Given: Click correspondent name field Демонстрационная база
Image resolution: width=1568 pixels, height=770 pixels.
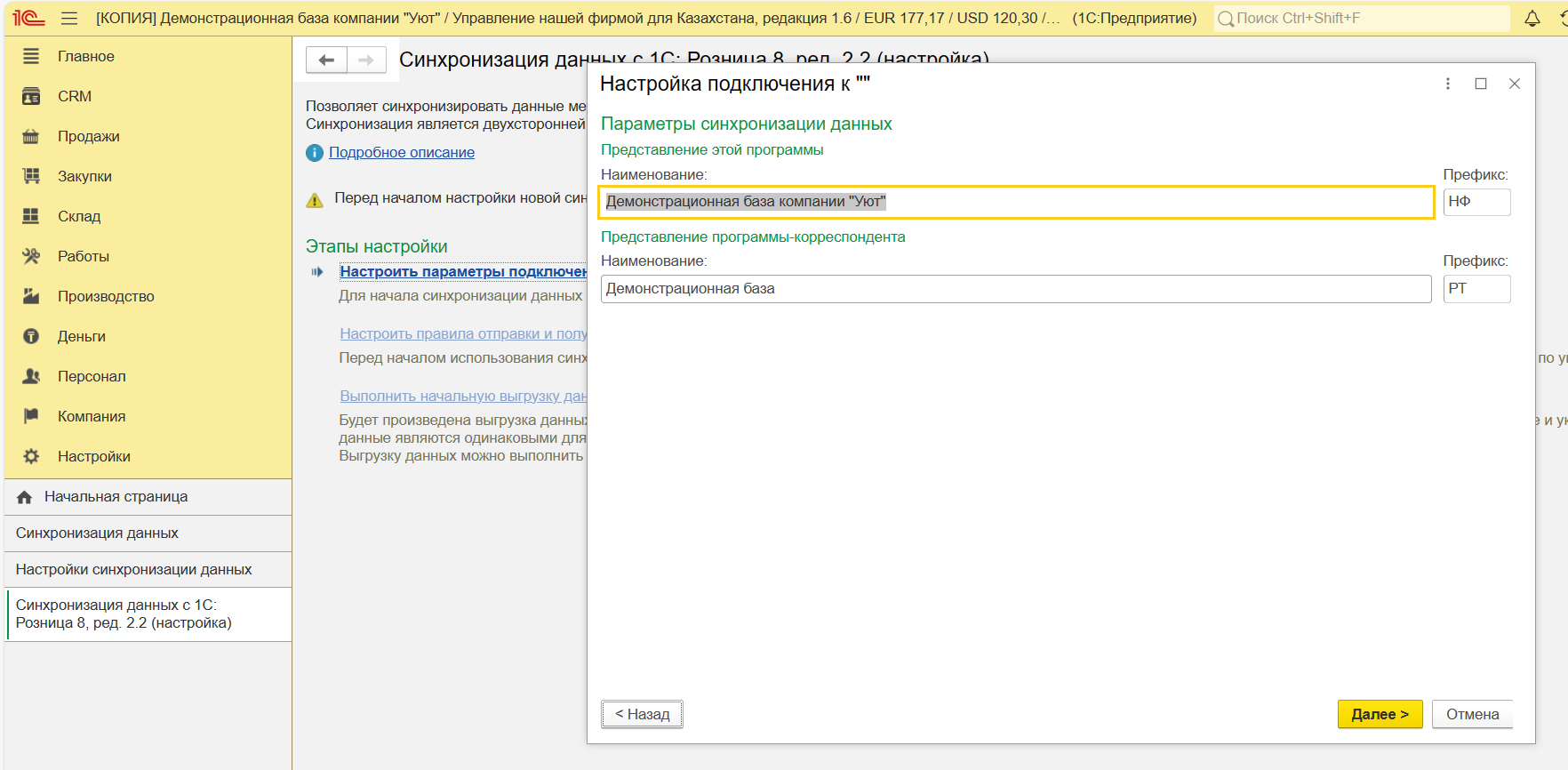Looking at the screenshot, I should (1015, 289).
